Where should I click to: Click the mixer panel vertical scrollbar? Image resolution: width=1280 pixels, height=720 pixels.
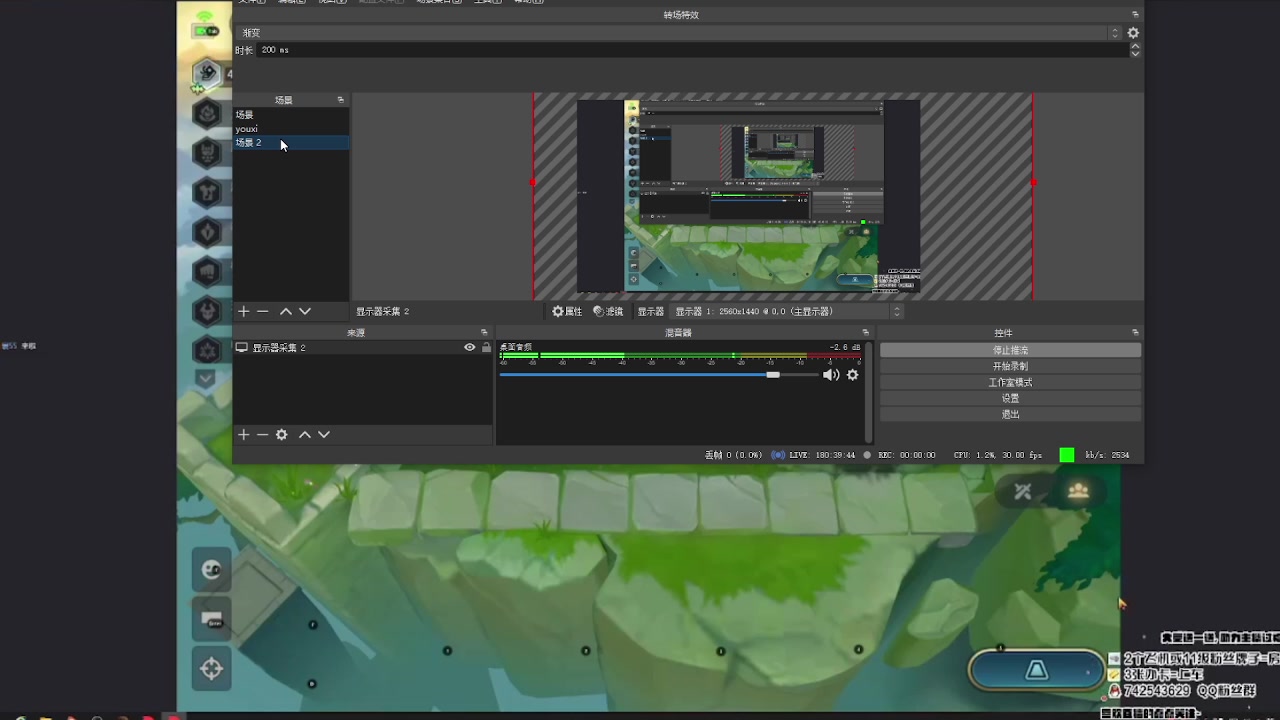pos(868,392)
